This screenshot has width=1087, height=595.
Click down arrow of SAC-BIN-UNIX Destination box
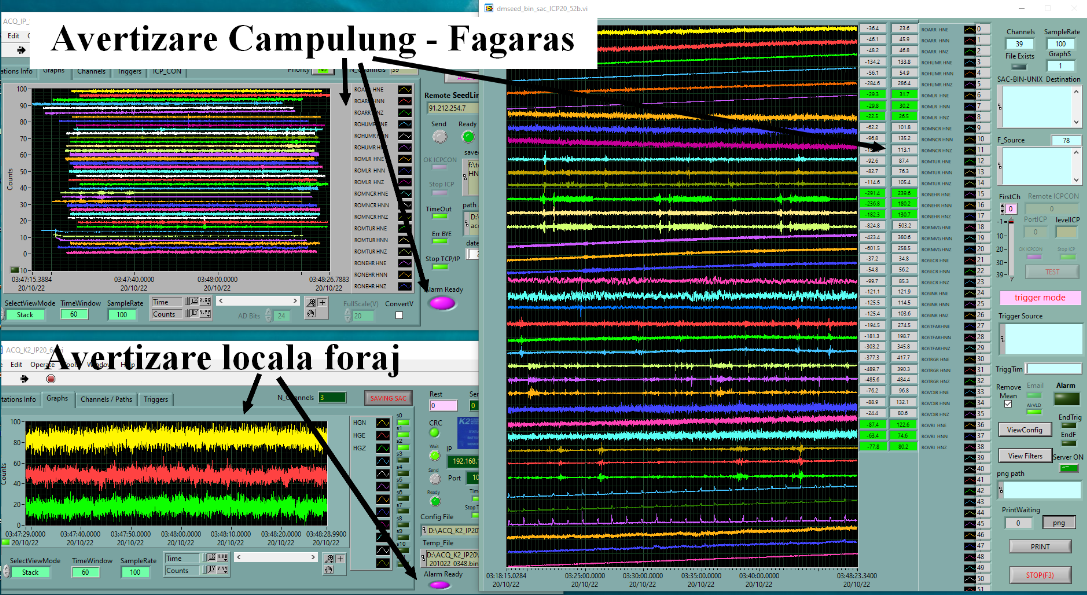tap(1075, 122)
